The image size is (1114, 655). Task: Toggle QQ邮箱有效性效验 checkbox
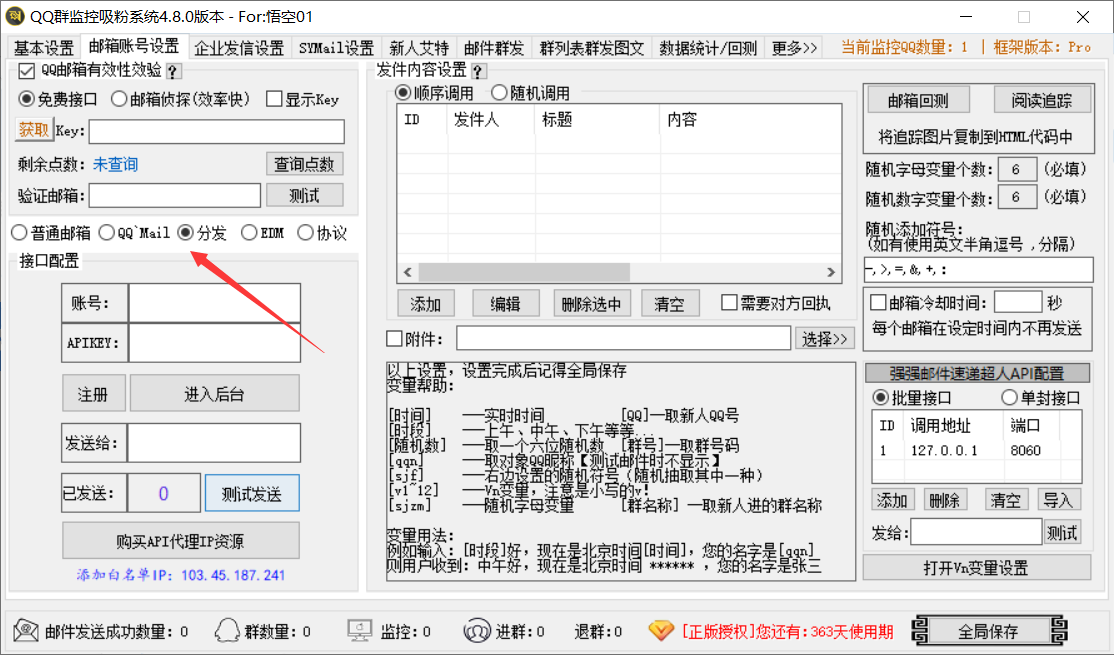click(26, 71)
